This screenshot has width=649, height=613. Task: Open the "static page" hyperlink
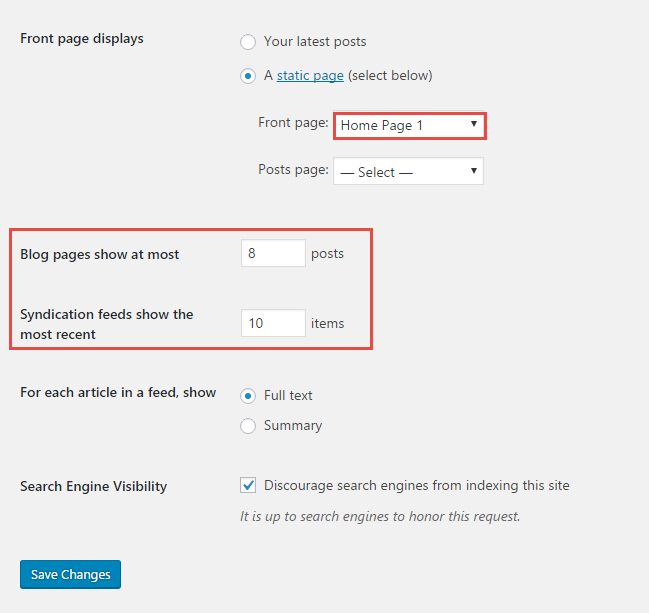coord(310,75)
